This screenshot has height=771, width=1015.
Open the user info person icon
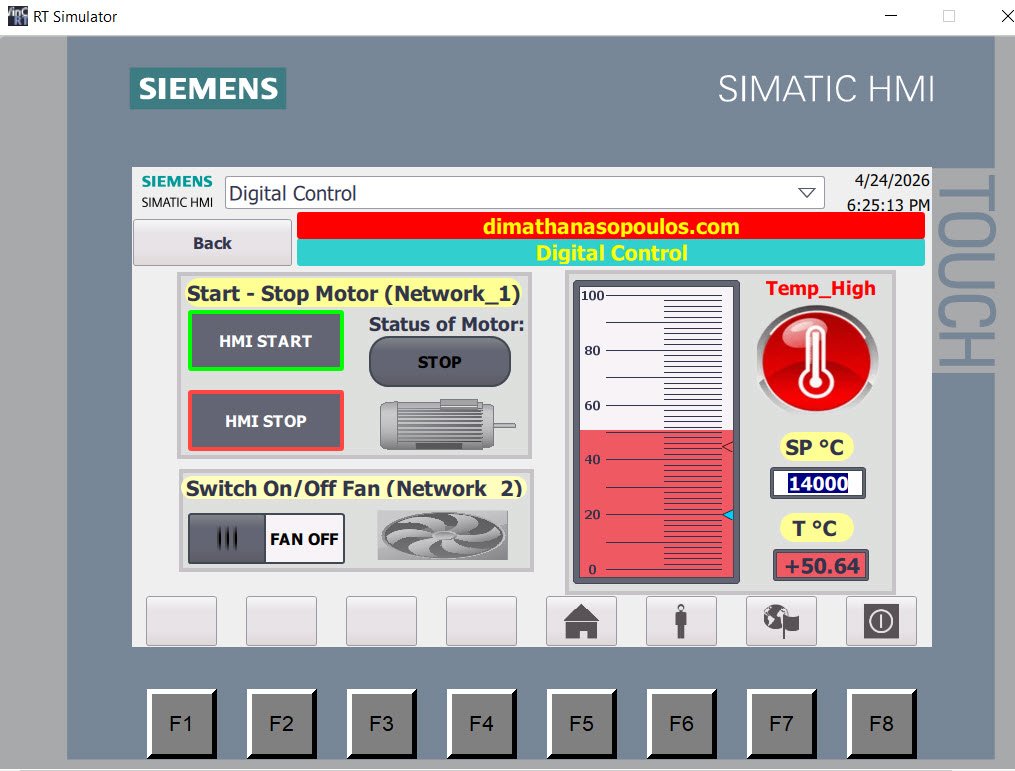pos(681,621)
